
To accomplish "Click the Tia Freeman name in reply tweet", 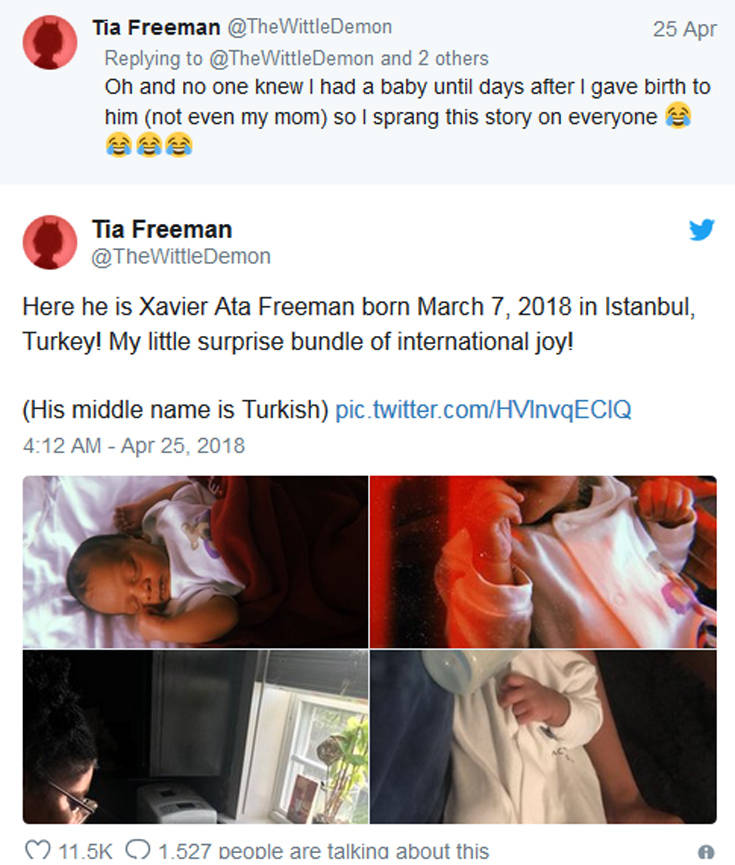I will pyautogui.click(x=156, y=27).
